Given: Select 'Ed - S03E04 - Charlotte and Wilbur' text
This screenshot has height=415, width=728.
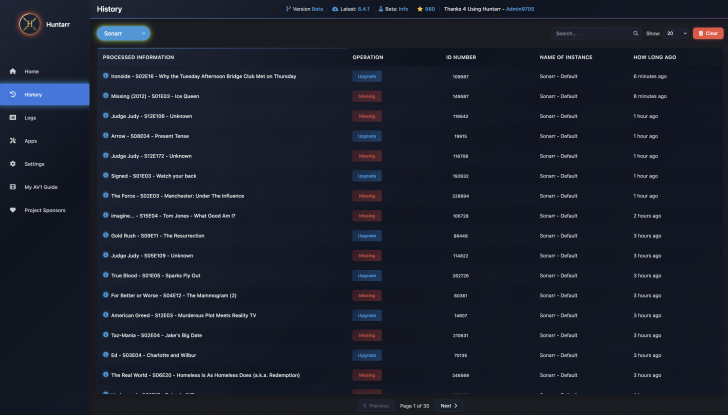Looking at the screenshot, I should point(153,355).
